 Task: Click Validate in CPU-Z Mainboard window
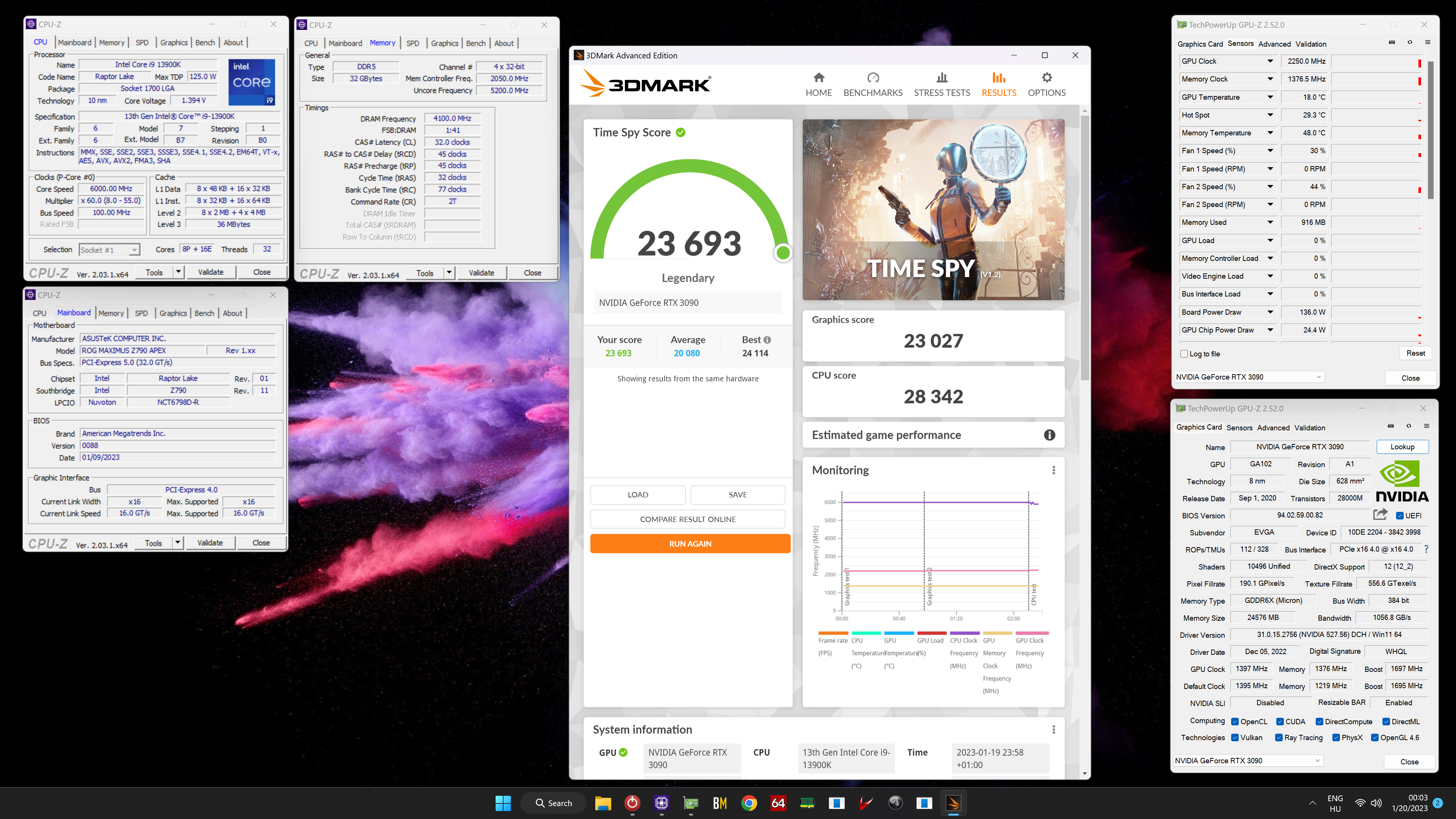click(210, 543)
